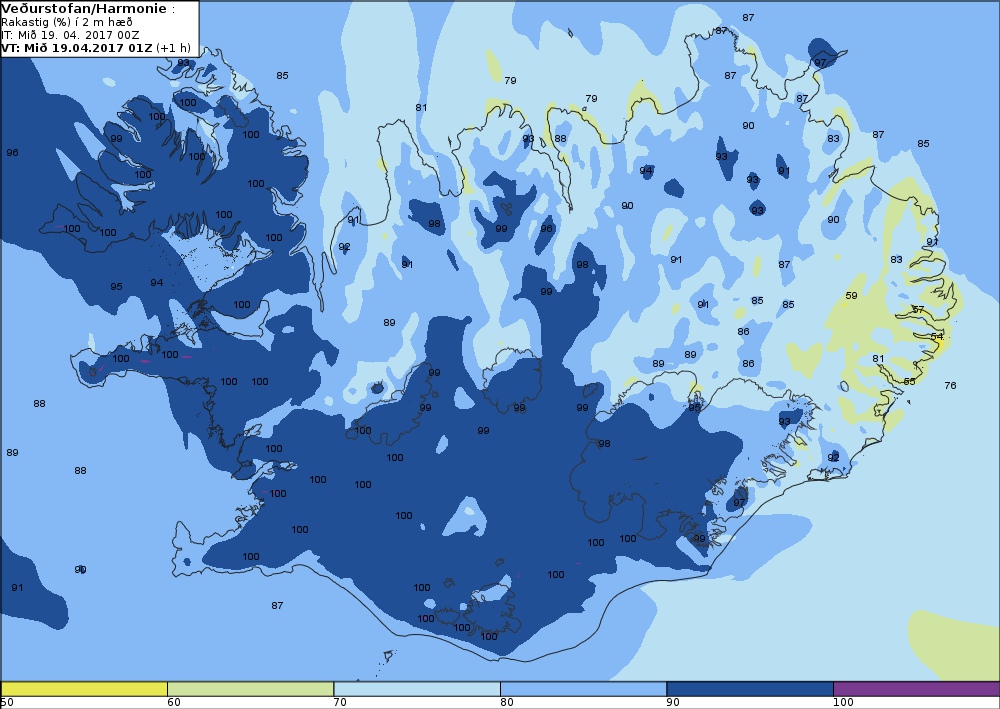Click the yellow 50–60 legend swatch
Screen dimensions: 1000x709
click(84, 689)
